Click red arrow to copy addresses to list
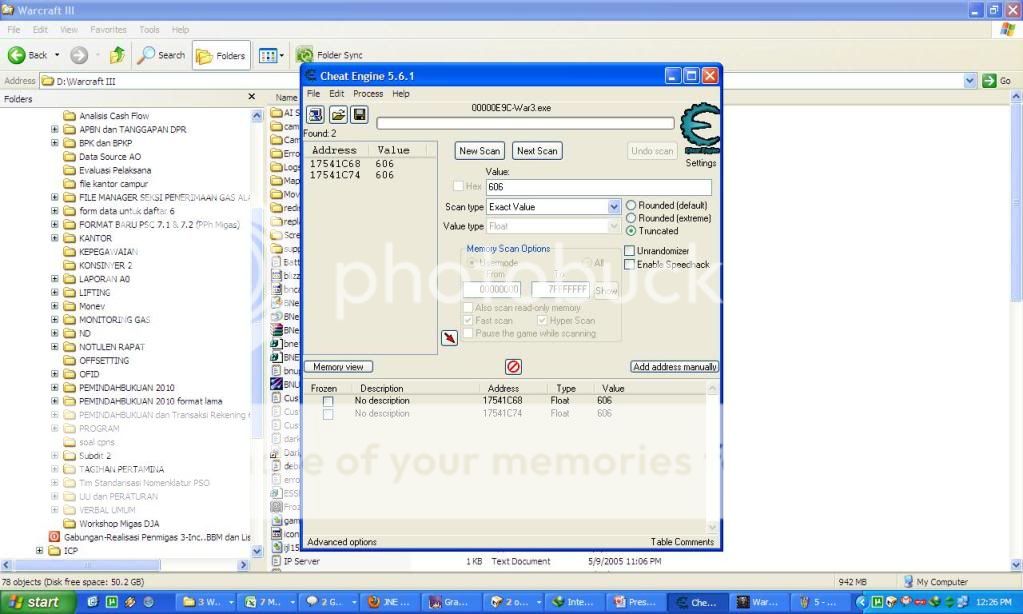 449,338
